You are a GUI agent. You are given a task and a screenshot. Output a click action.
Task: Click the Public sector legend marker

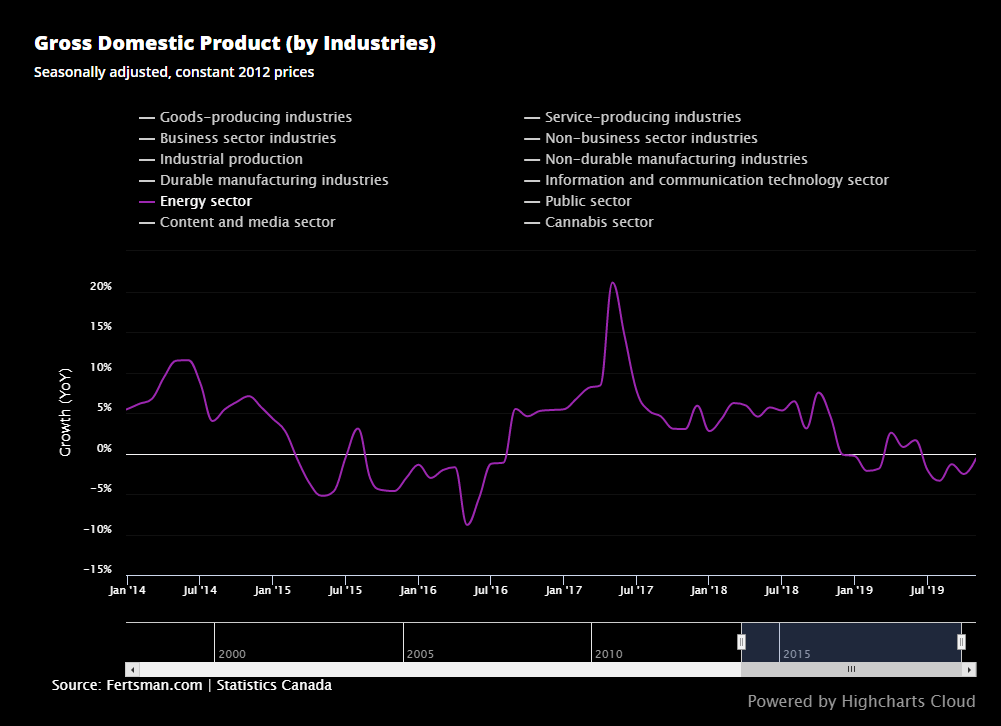tap(530, 201)
